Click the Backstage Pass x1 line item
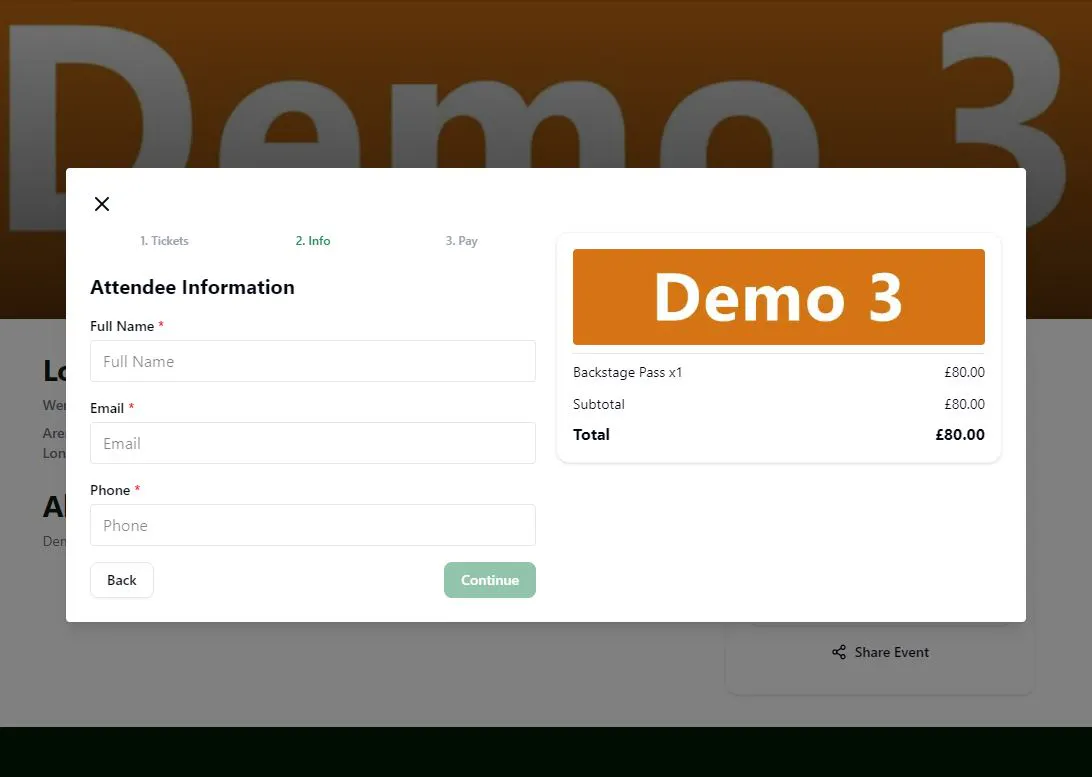The width and height of the screenshot is (1092, 777). point(627,372)
